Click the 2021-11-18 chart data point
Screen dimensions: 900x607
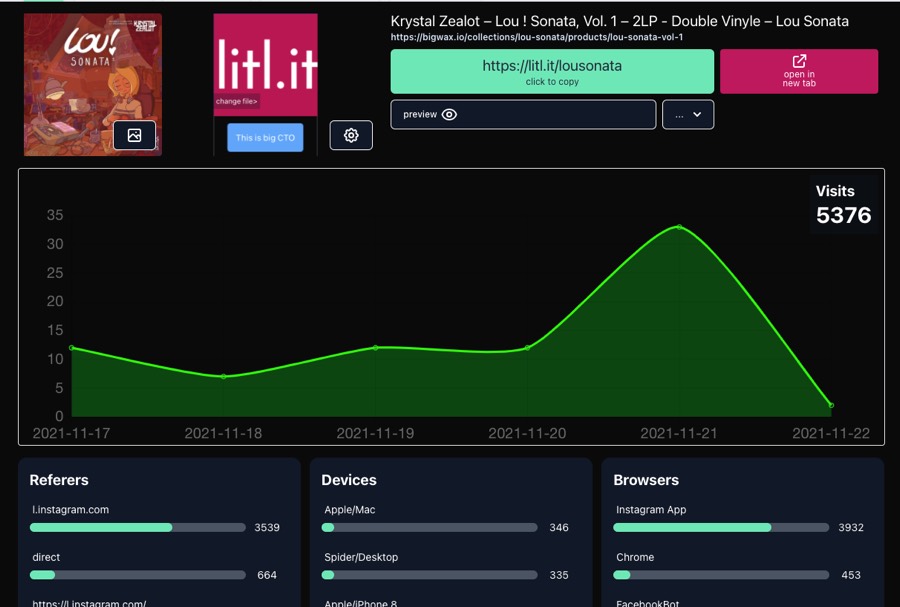[x=223, y=376]
